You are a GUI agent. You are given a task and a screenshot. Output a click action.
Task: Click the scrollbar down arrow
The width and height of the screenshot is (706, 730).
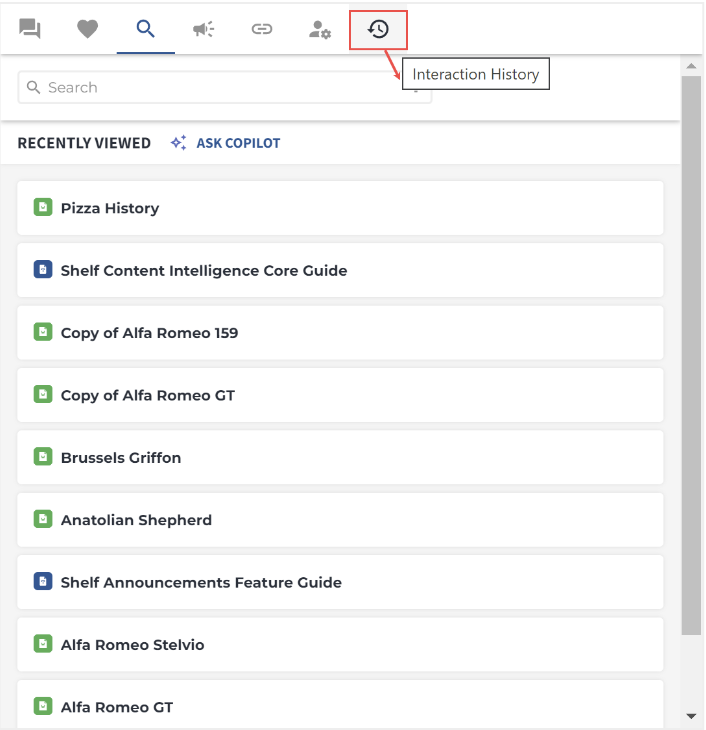pyautogui.click(x=691, y=716)
